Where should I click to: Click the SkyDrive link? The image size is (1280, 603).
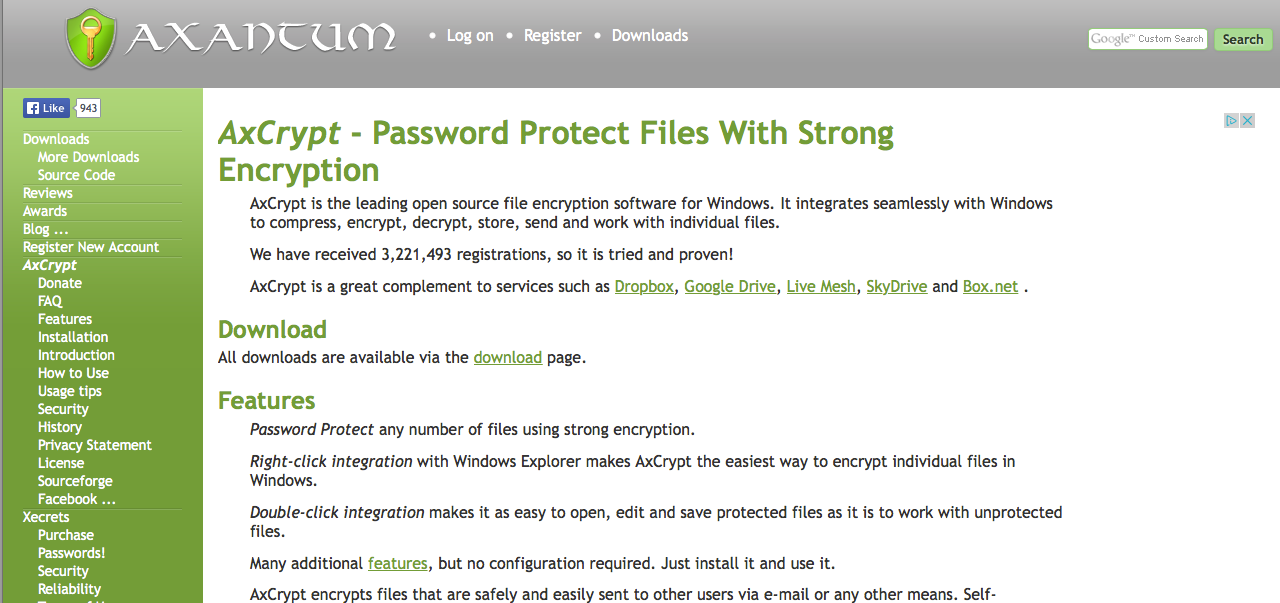click(x=897, y=286)
